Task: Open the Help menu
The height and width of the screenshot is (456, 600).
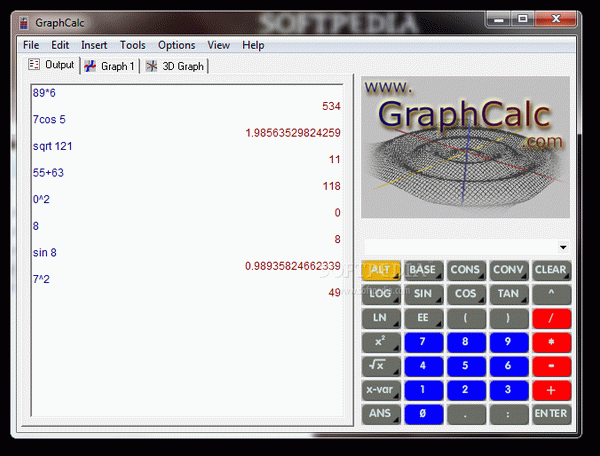Action: 253,45
